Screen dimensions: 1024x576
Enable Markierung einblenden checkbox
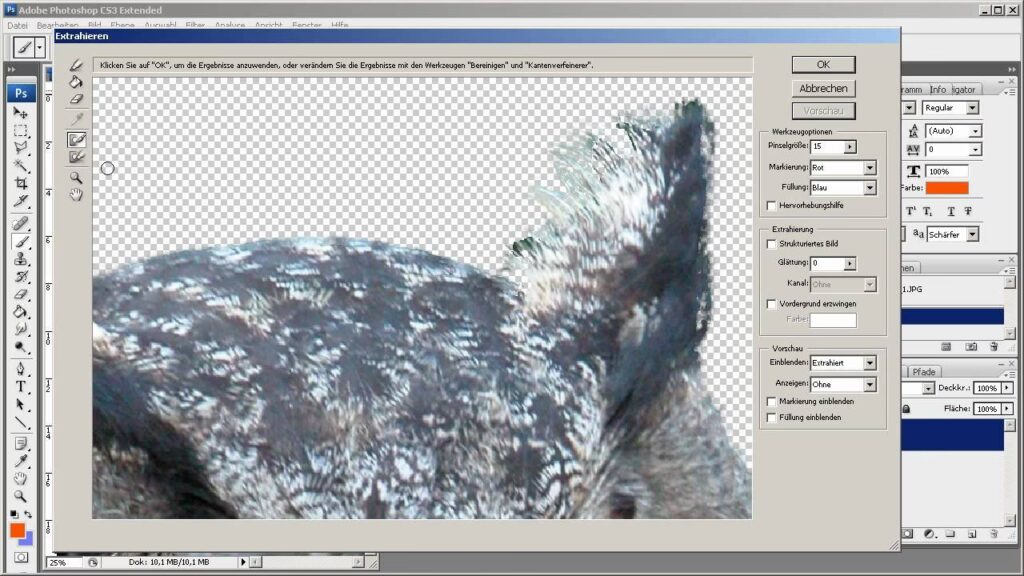[771, 401]
